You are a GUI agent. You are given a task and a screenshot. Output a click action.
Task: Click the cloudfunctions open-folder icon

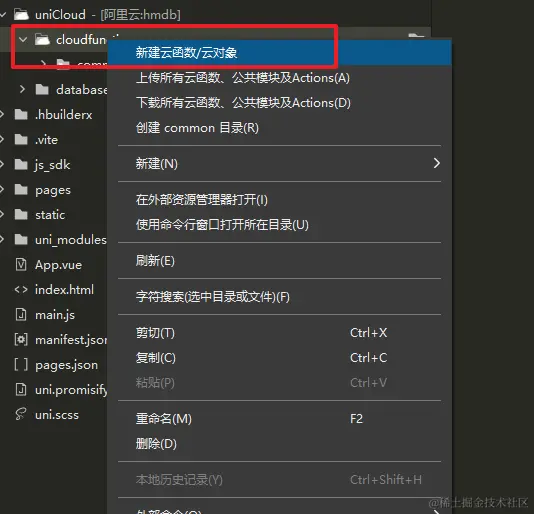(43, 40)
